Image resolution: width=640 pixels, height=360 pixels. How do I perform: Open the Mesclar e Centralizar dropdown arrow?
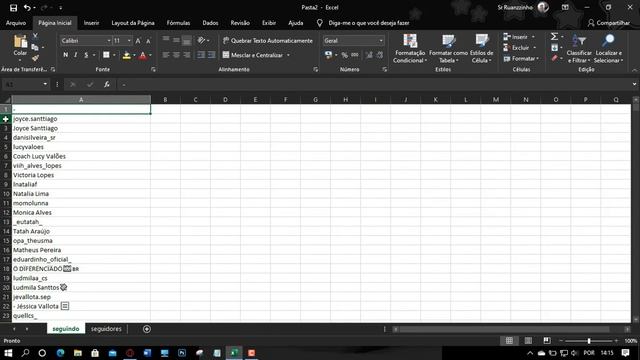click(288, 55)
